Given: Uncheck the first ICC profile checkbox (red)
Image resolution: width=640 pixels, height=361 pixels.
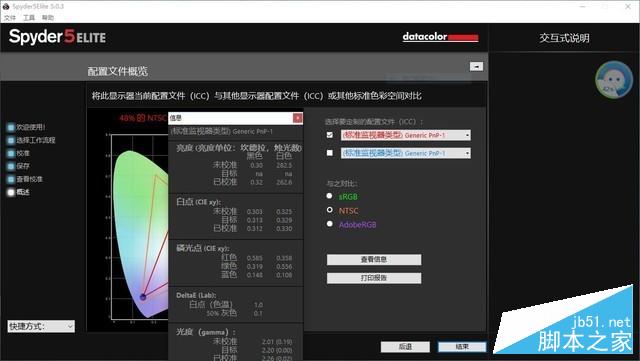Looking at the screenshot, I should tap(330, 135).
